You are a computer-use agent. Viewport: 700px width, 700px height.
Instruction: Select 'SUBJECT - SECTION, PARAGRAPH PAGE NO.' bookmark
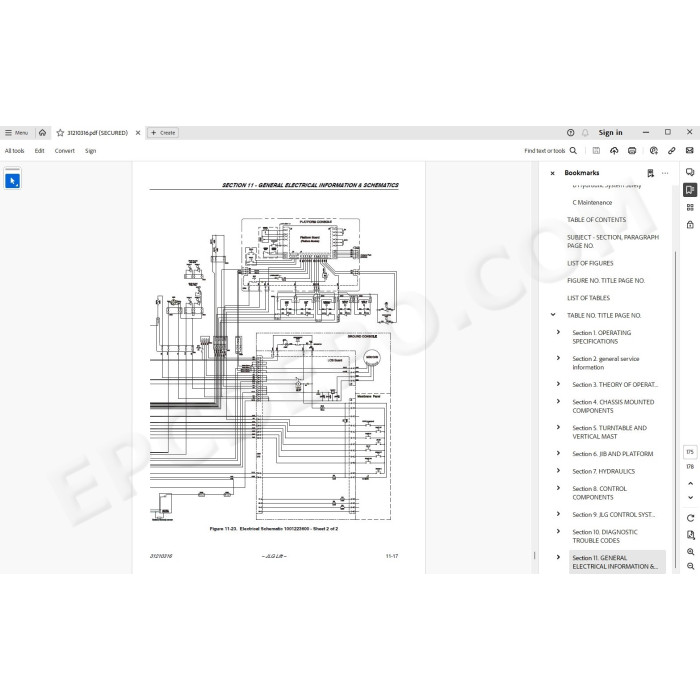(x=613, y=242)
